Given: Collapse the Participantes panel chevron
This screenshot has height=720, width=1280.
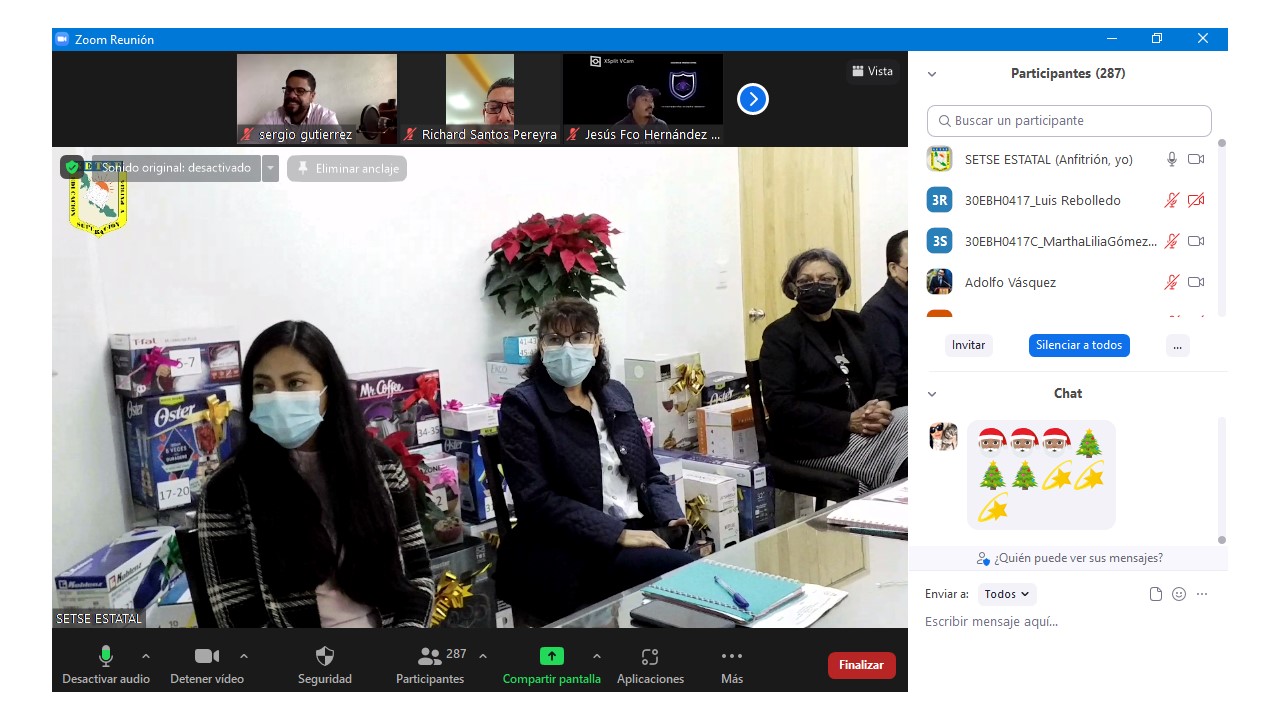Looking at the screenshot, I should tap(932, 74).
